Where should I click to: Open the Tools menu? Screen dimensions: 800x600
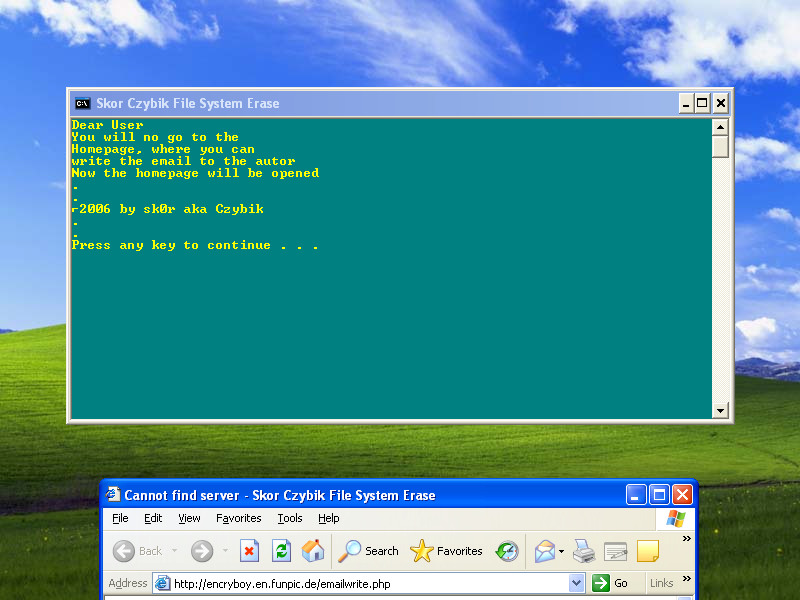(x=290, y=518)
